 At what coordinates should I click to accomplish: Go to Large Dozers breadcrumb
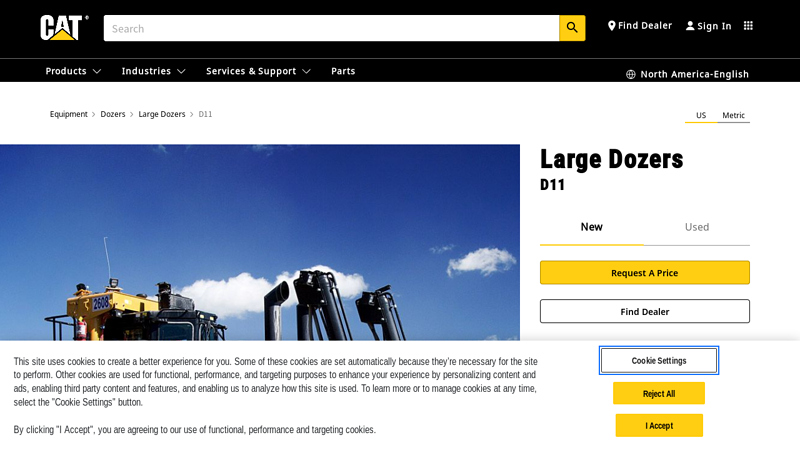(161, 114)
